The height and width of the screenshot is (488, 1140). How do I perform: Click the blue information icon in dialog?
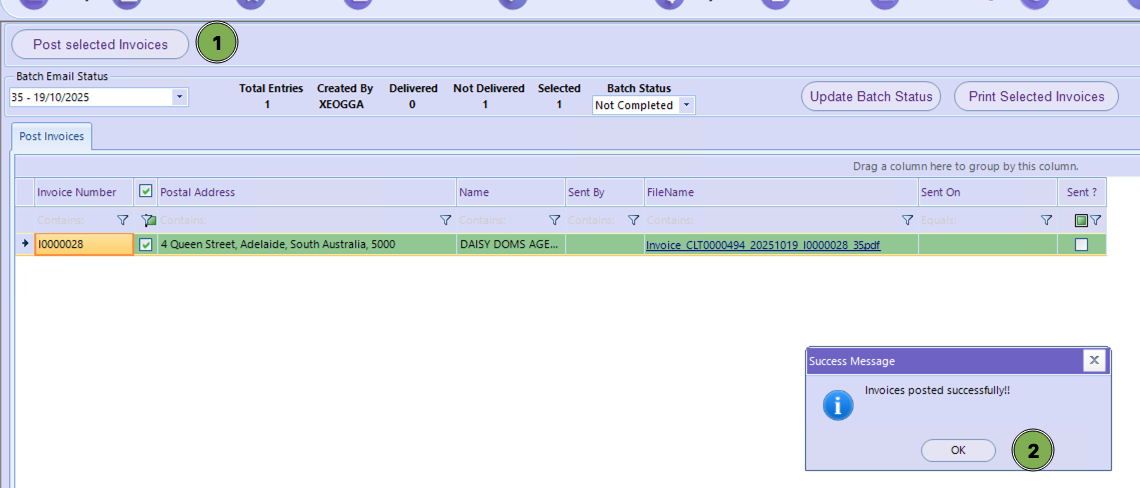pos(837,404)
